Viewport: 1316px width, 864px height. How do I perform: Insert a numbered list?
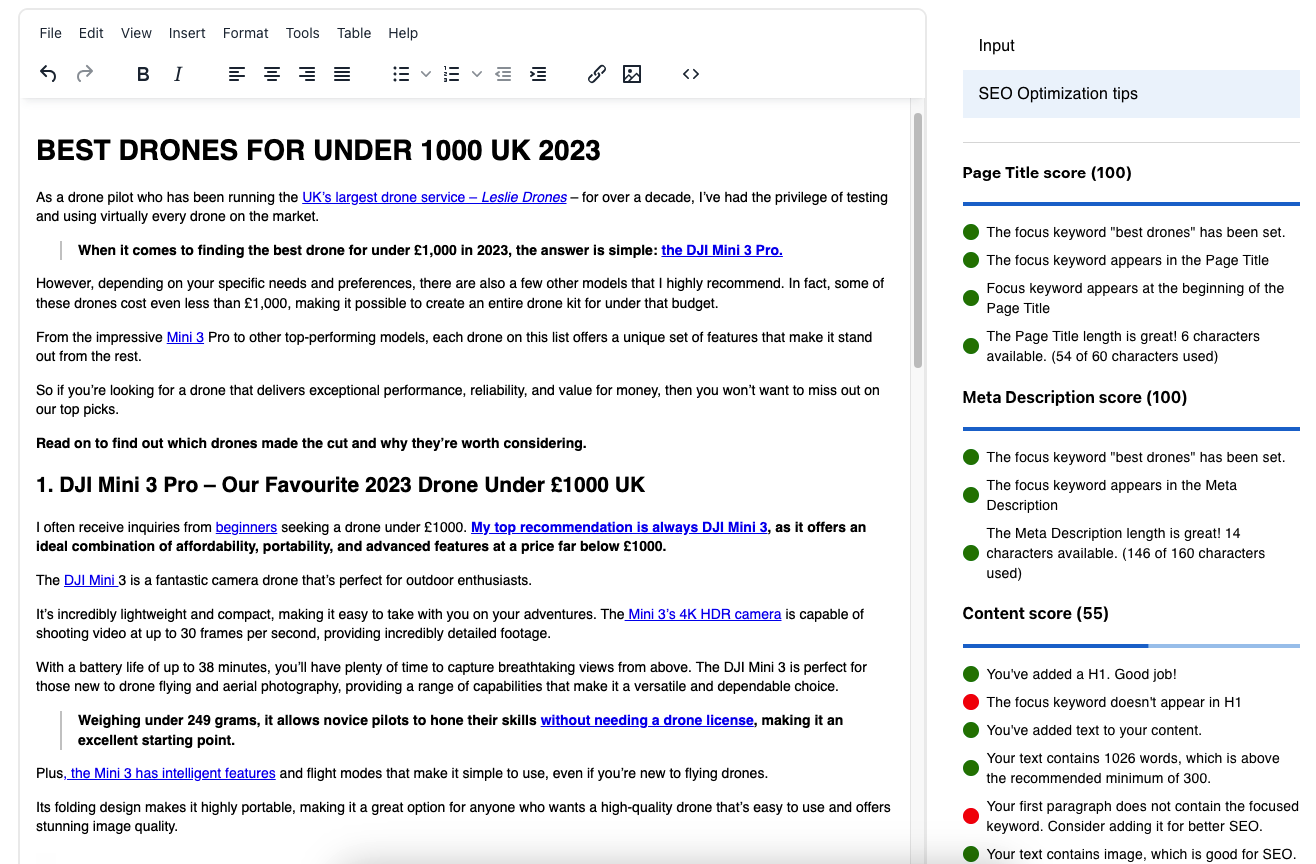tap(452, 74)
